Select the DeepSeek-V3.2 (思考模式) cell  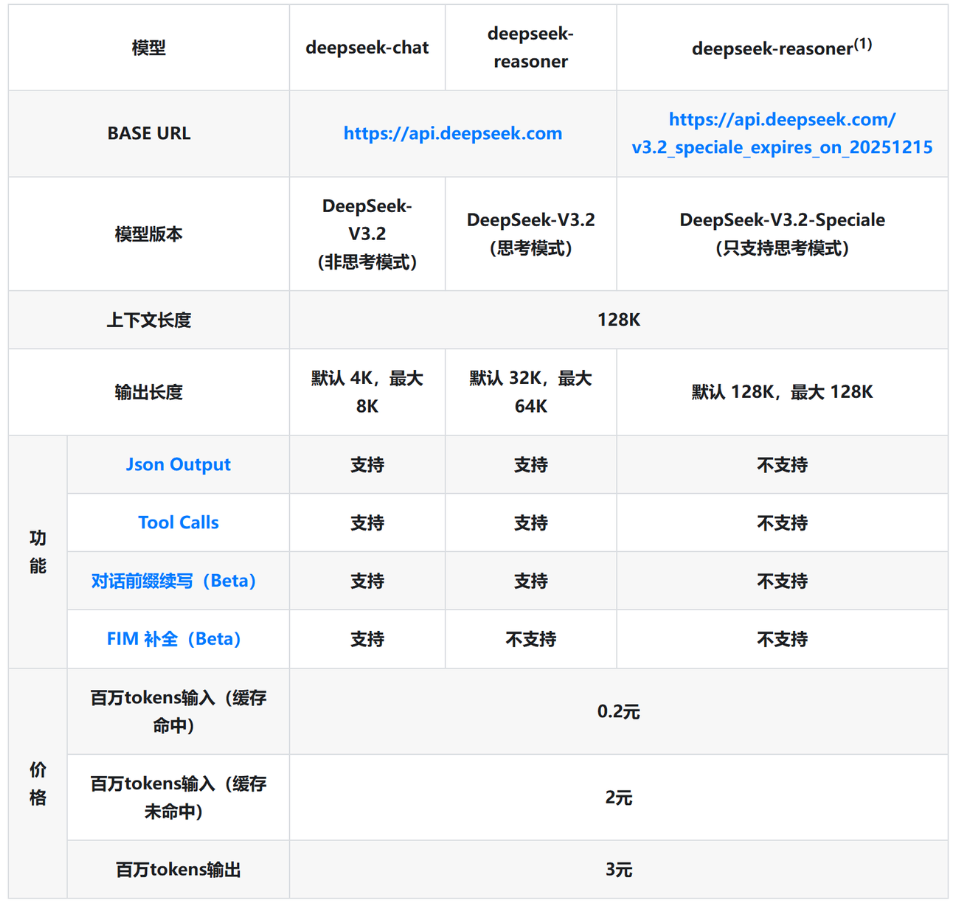pyautogui.click(x=531, y=234)
